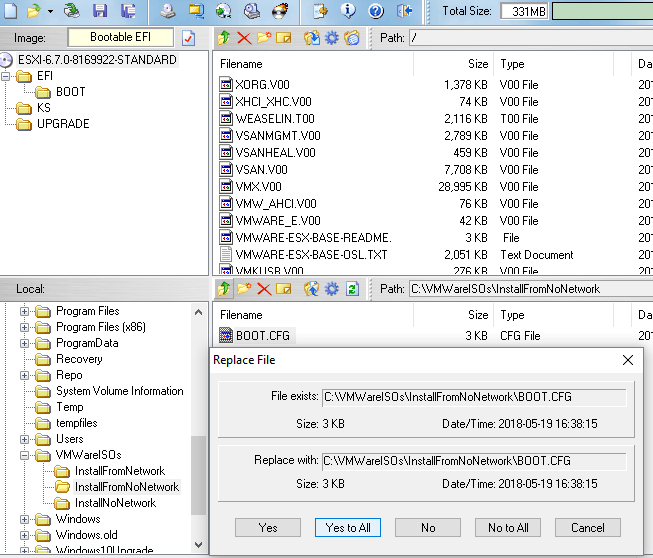Click the local Path field

[531, 289]
